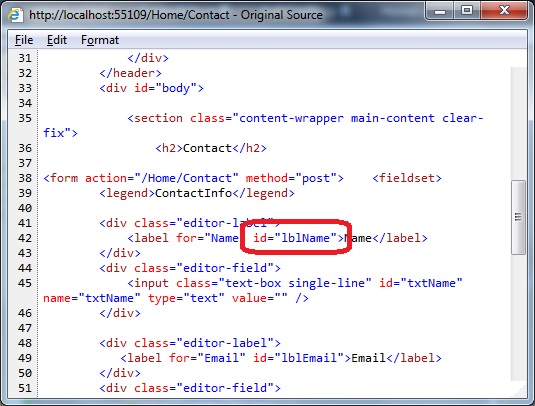Image resolution: width=535 pixels, height=406 pixels.
Task: Click the id="txtName" attribute on line 45
Action: (x=421, y=283)
